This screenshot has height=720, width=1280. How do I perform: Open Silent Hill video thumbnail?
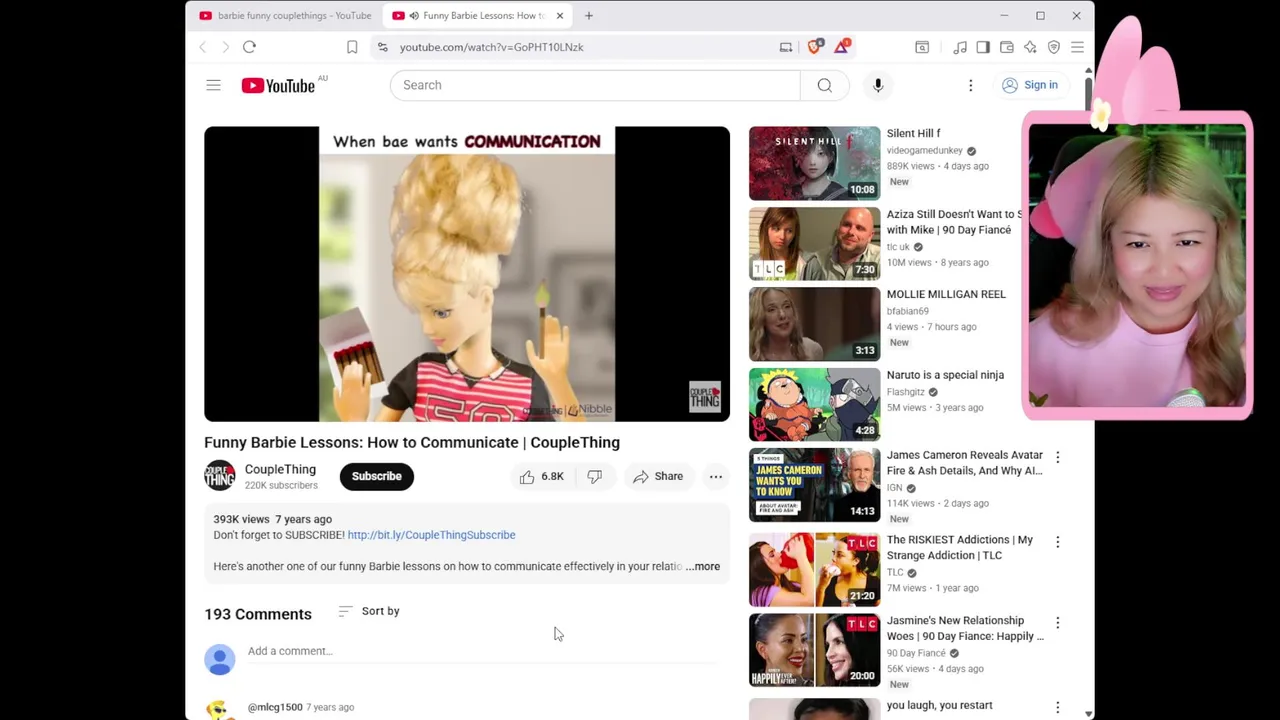[x=814, y=163]
